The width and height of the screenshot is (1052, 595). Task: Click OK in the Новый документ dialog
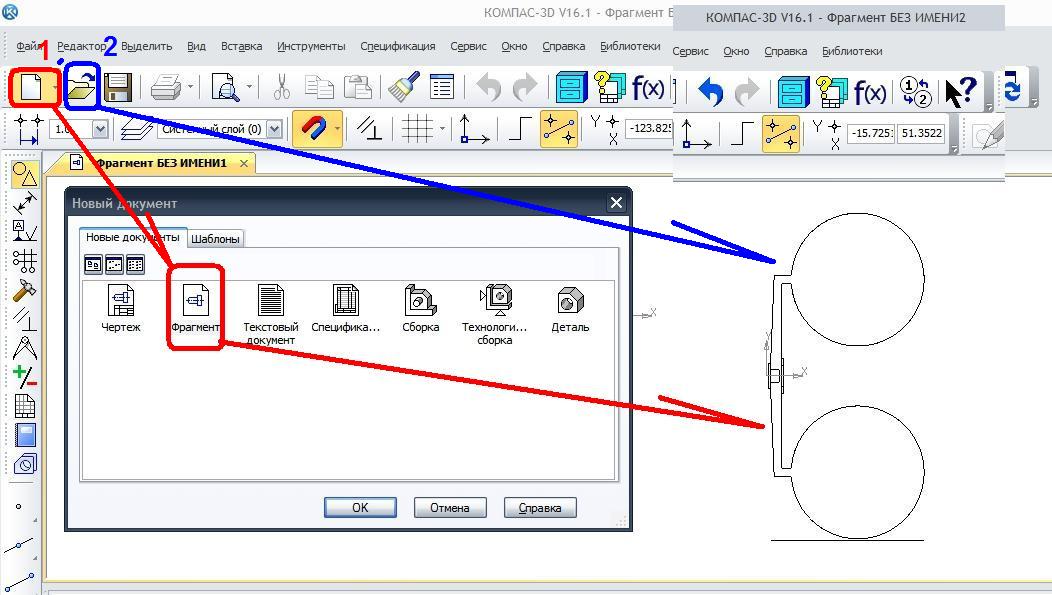click(360, 508)
